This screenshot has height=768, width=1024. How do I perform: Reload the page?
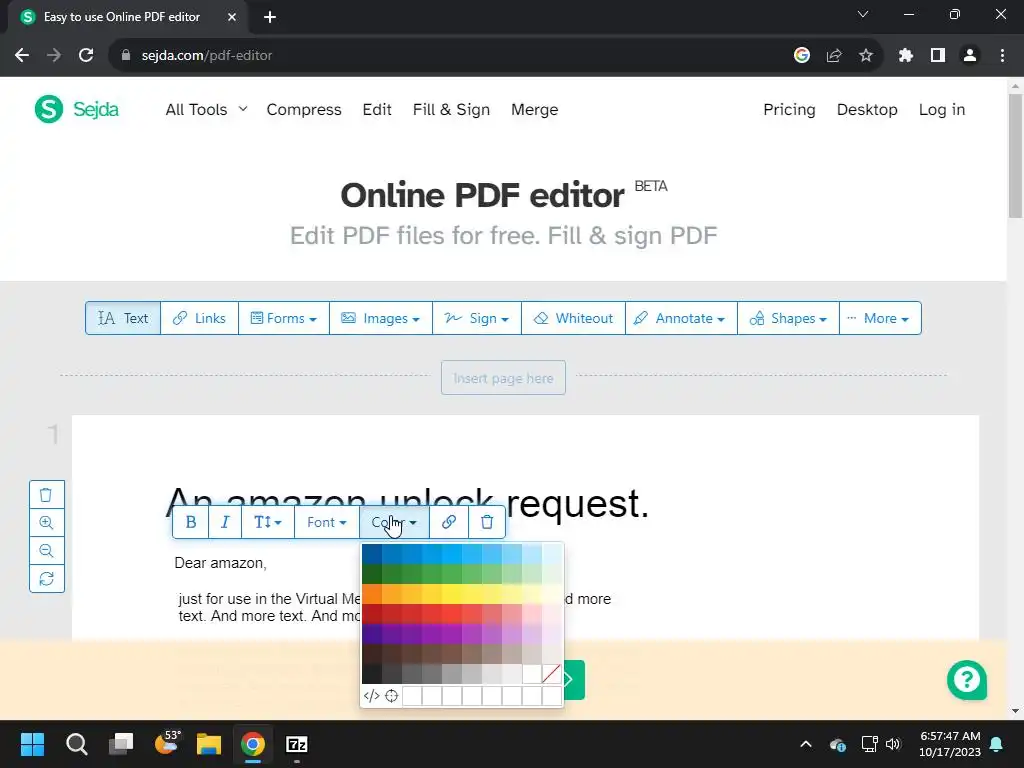click(x=86, y=56)
